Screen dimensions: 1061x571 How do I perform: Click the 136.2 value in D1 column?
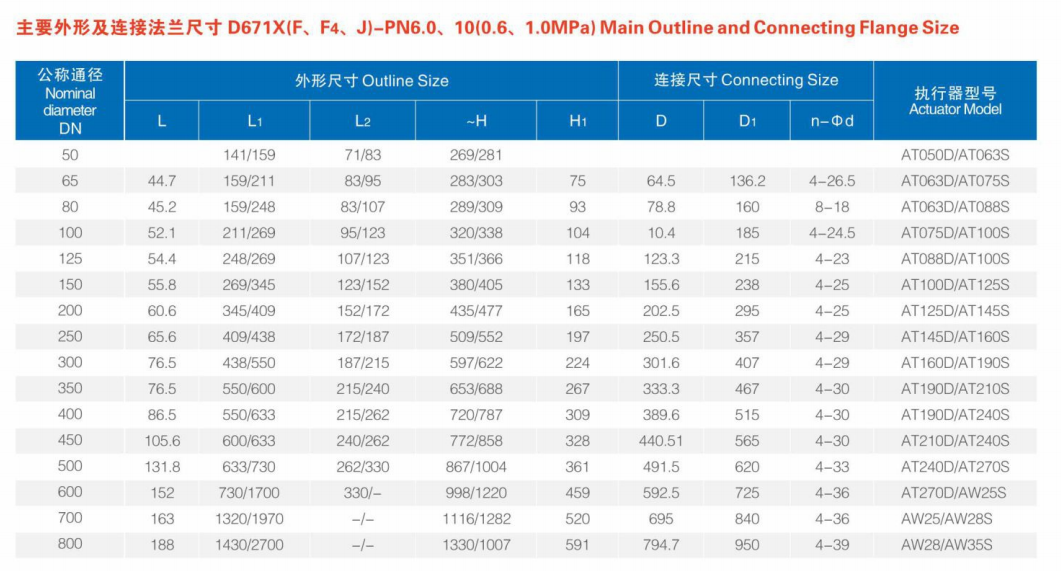point(747,181)
